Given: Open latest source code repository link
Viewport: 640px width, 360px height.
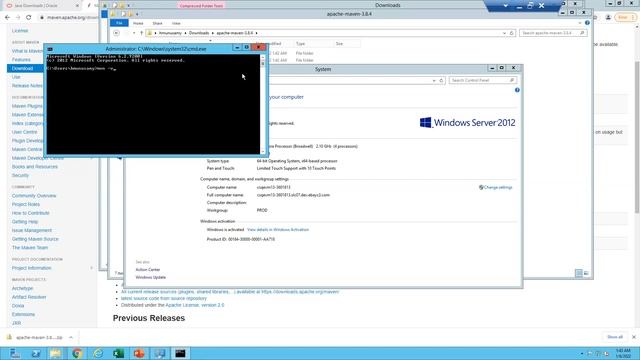Looking at the screenshot, I should [x=164, y=298].
